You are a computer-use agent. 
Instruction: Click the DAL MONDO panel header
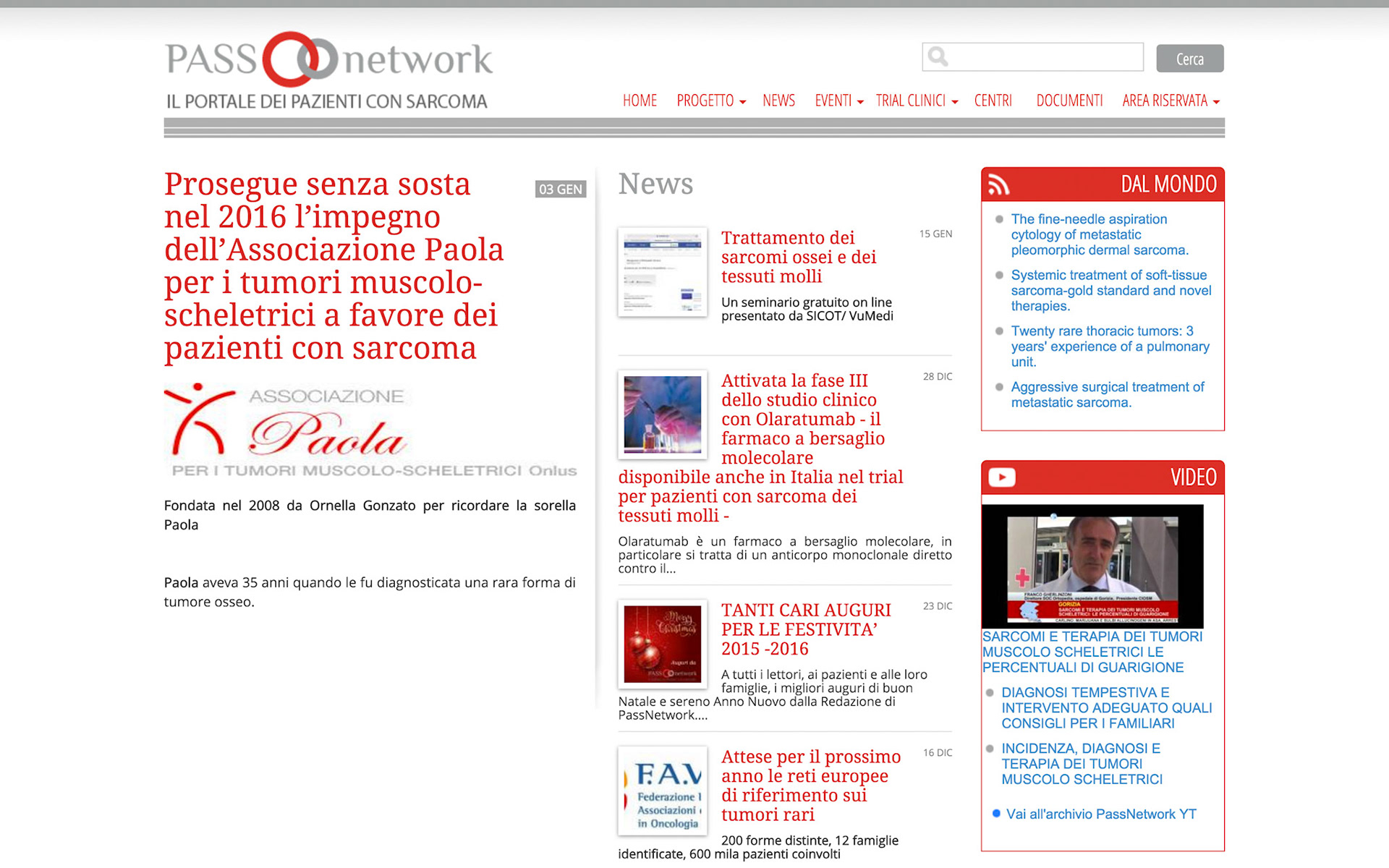1103,184
